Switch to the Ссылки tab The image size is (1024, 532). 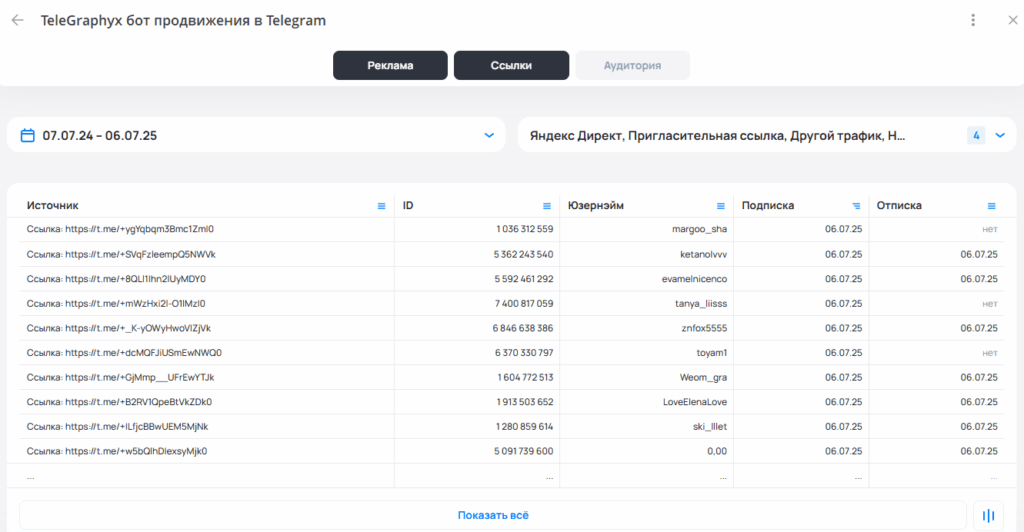point(511,66)
